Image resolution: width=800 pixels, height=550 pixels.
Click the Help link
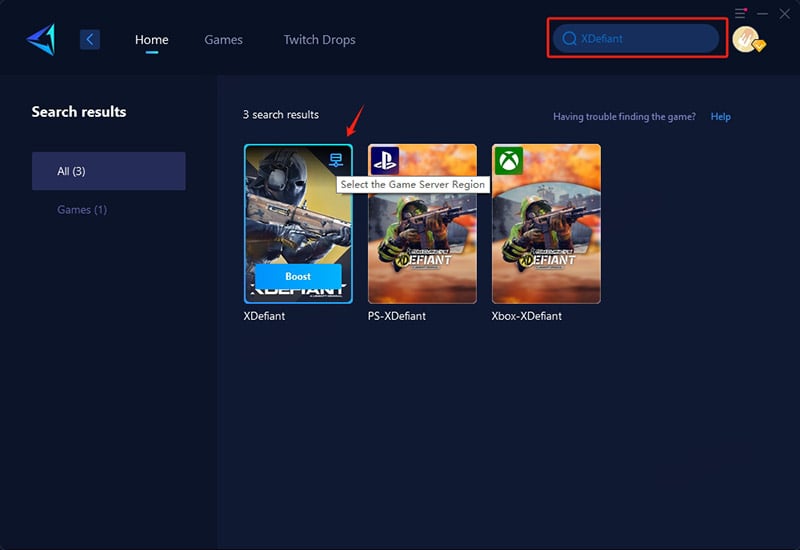[x=720, y=116]
